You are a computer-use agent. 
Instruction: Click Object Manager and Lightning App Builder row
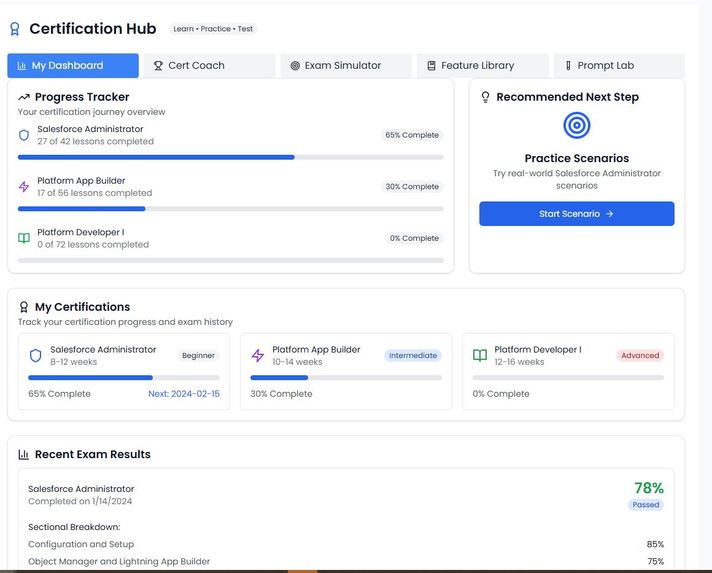(x=346, y=561)
